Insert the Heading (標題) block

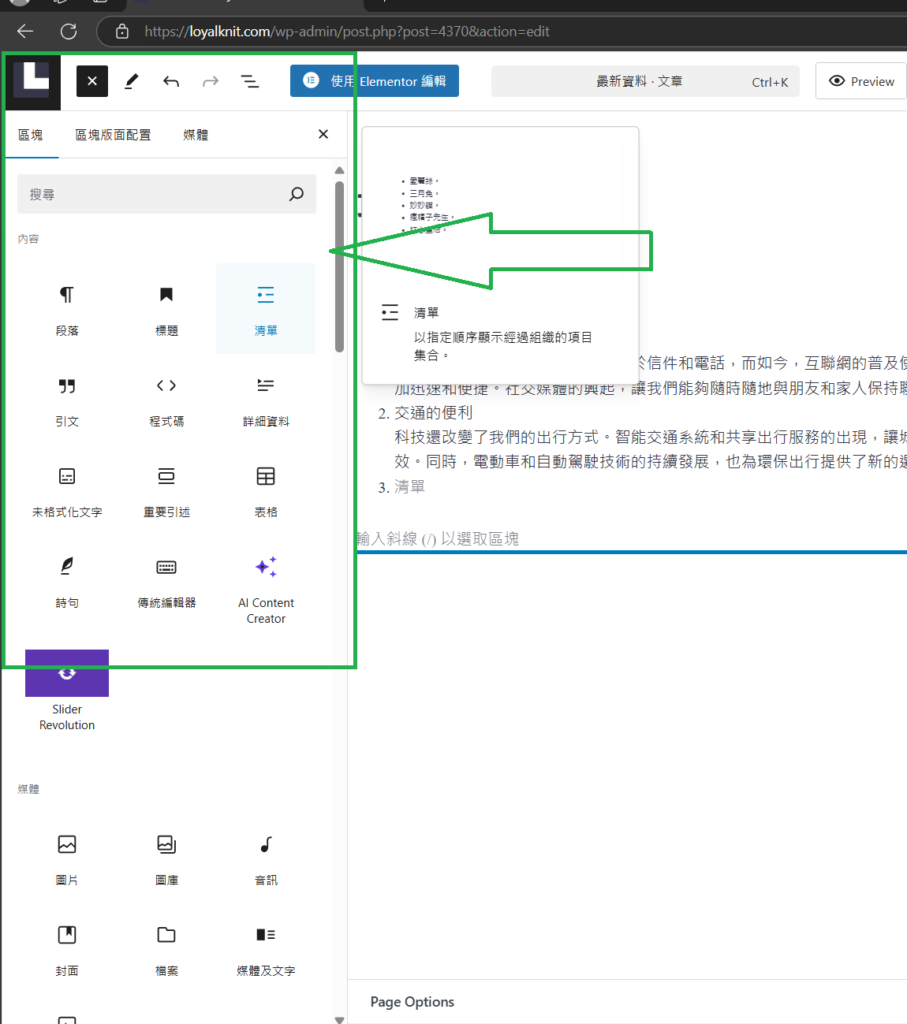(166, 309)
